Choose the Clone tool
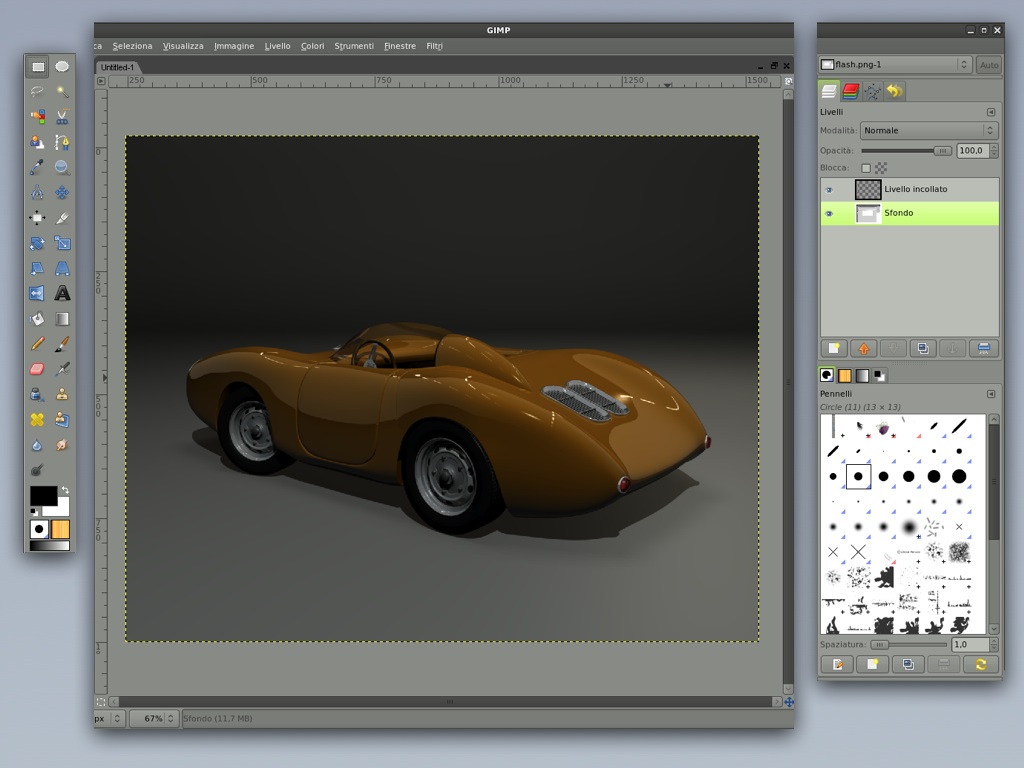The width and height of the screenshot is (1024, 768). (62, 394)
